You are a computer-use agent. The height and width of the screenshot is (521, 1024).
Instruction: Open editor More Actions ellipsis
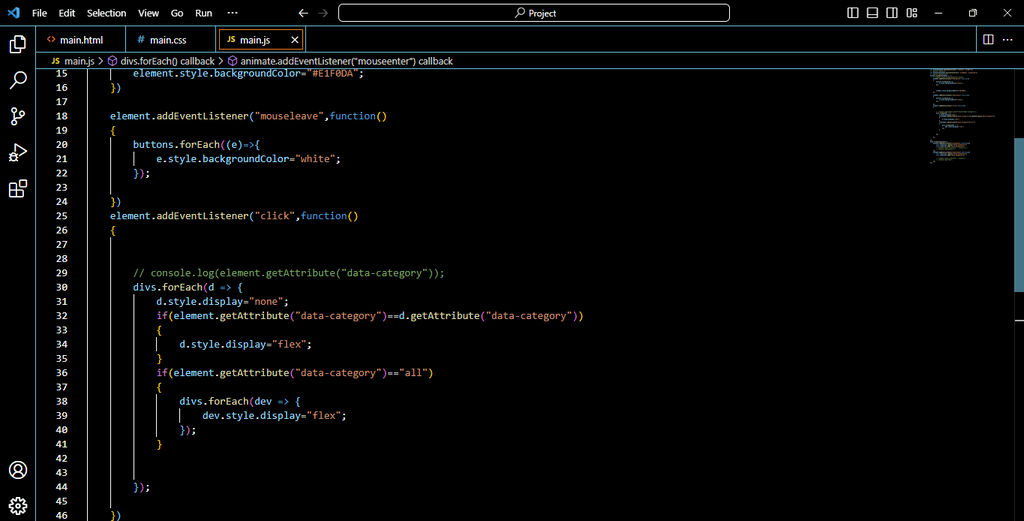click(1008, 40)
